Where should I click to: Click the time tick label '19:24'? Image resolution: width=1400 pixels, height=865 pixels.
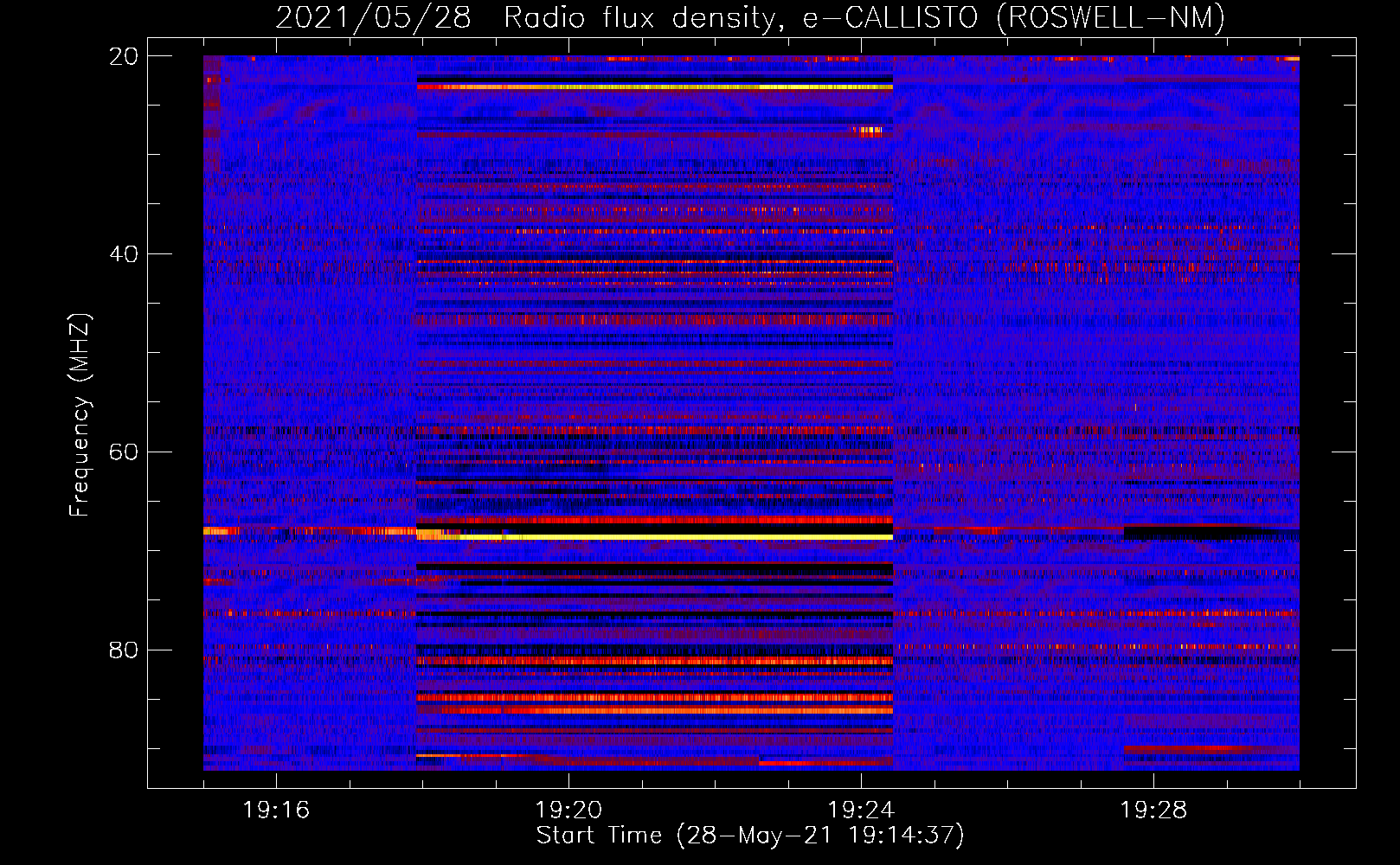click(861, 811)
